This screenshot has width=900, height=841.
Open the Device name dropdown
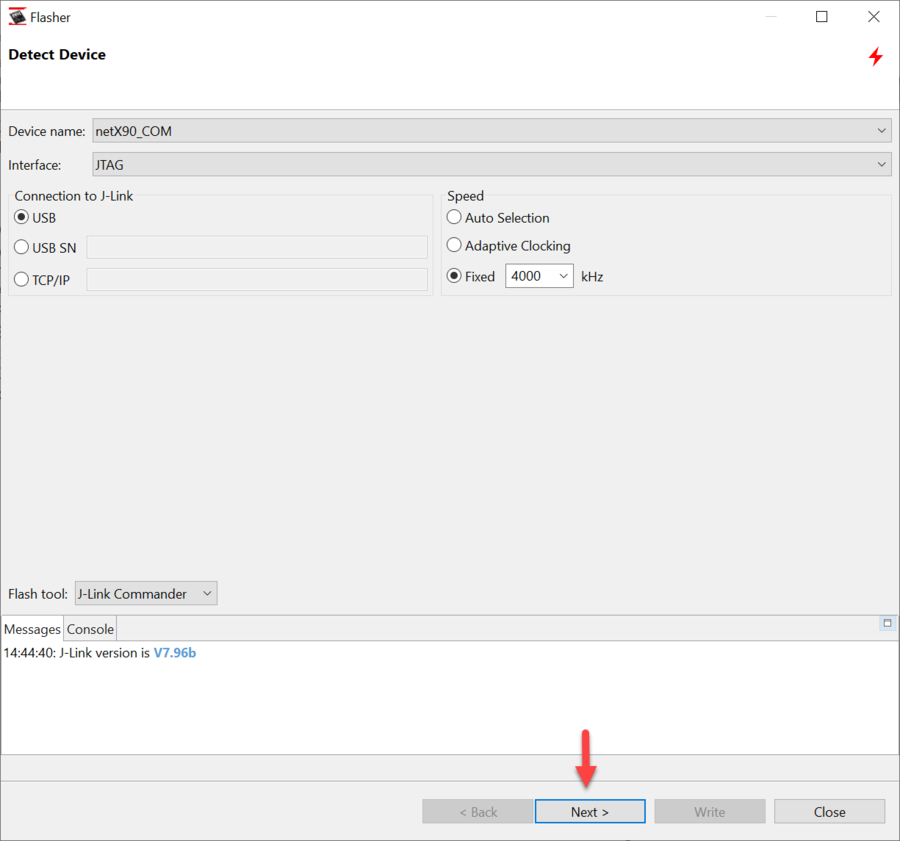881,130
